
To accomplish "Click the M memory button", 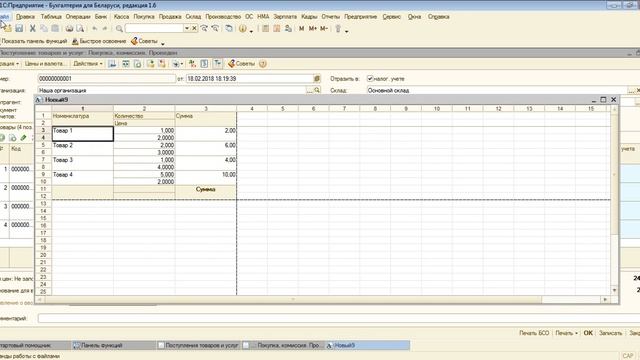I will (x=302, y=29).
